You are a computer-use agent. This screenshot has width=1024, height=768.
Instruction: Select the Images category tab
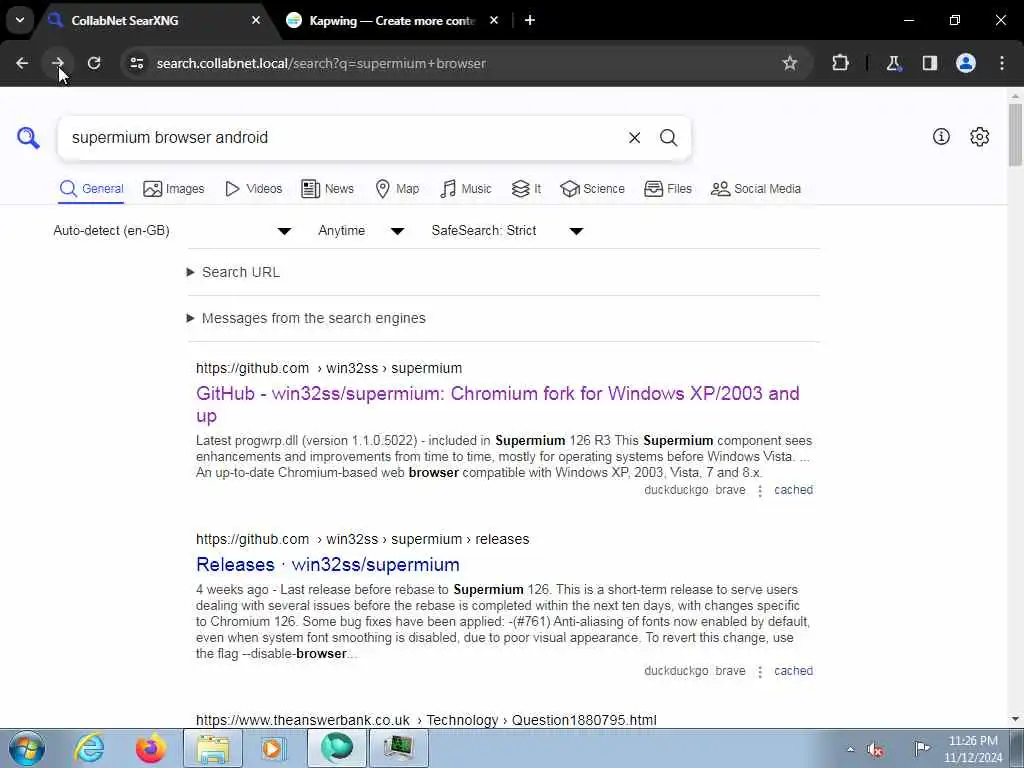pos(174,189)
